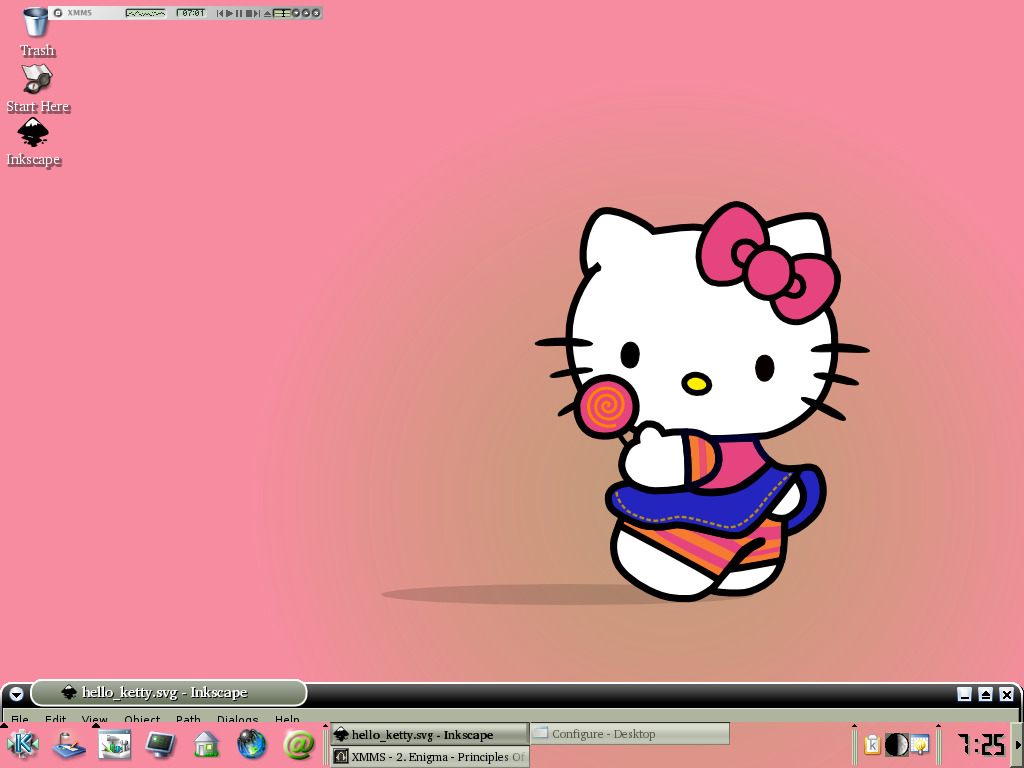1024x768 pixels.
Task: Stop playback in XMMS
Action: pos(249,13)
